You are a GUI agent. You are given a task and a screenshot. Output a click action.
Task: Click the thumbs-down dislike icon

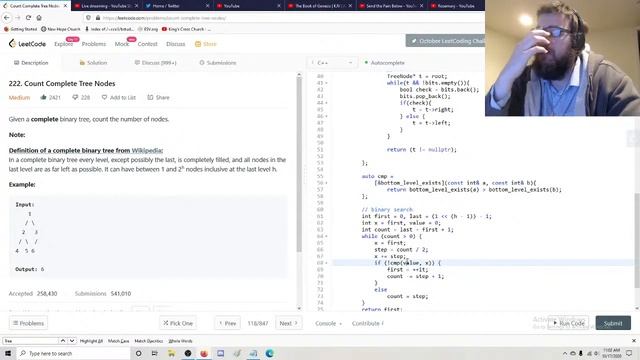pyautogui.click(x=75, y=97)
